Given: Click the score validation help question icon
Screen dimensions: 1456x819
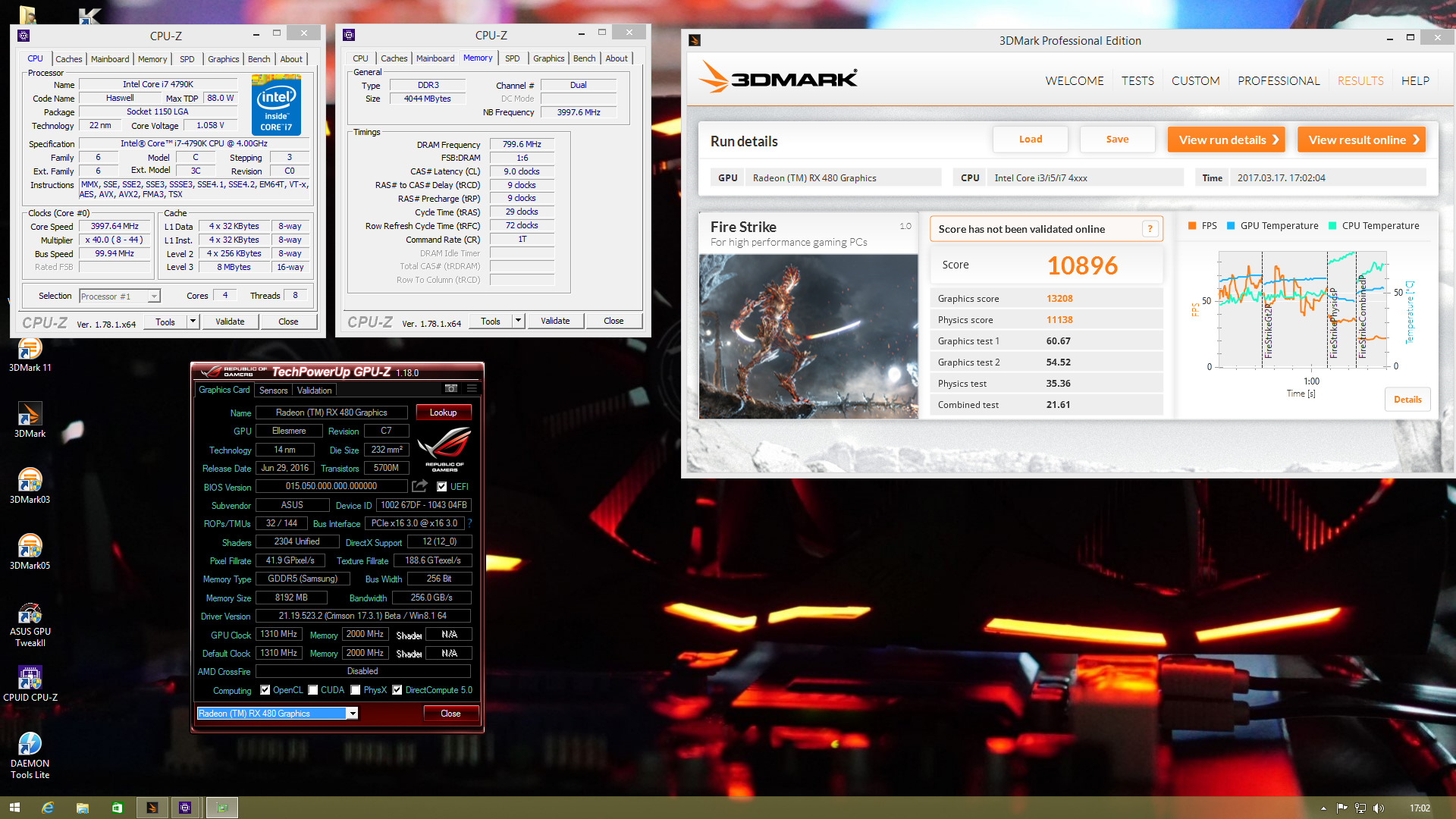Looking at the screenshot, I should tap(1150, 229).
